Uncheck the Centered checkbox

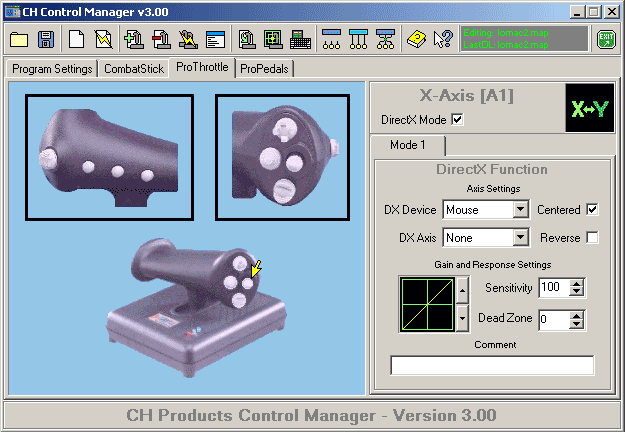coord(592,209)
